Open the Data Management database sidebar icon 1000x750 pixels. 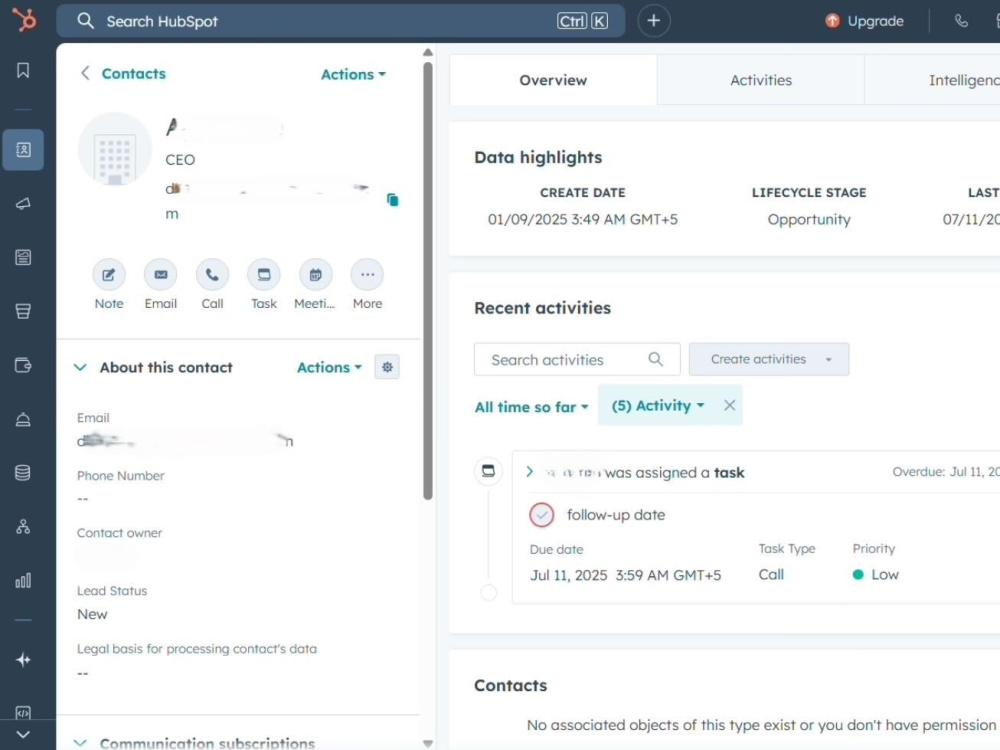pos(23,473)
